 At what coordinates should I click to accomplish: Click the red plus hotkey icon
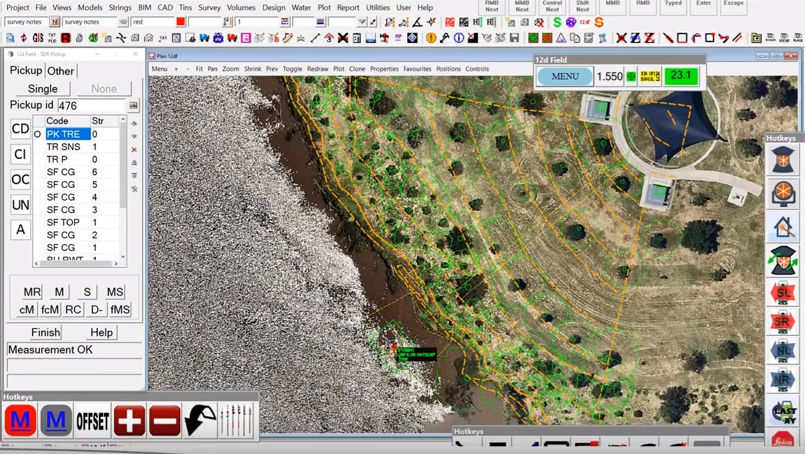[x=129, y=421]
